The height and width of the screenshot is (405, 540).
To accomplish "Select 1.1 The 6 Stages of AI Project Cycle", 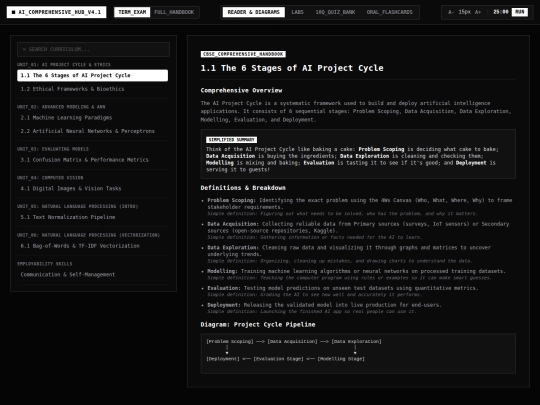I will 93,75.
